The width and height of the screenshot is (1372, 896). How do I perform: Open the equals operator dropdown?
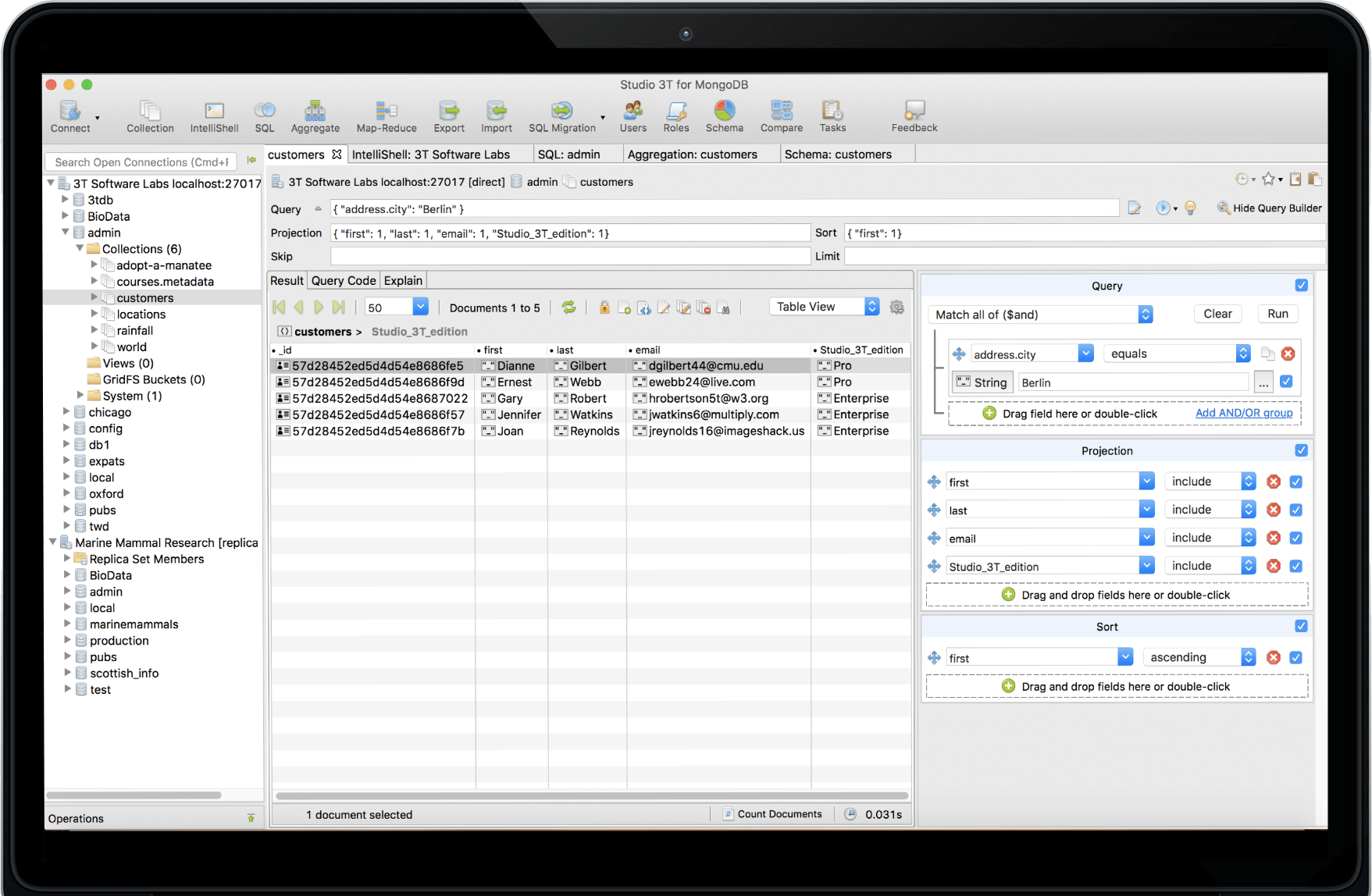(1178, 354)
